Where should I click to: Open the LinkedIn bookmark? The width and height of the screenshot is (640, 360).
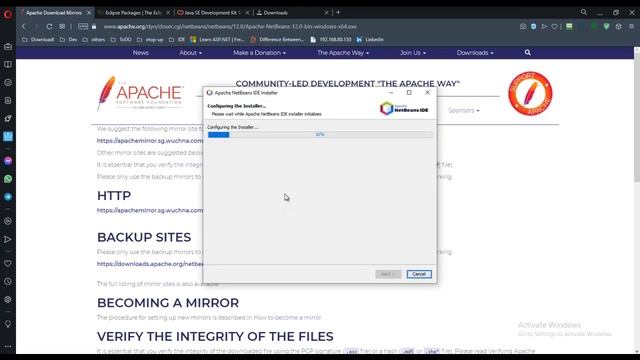(x=370, y=40)
